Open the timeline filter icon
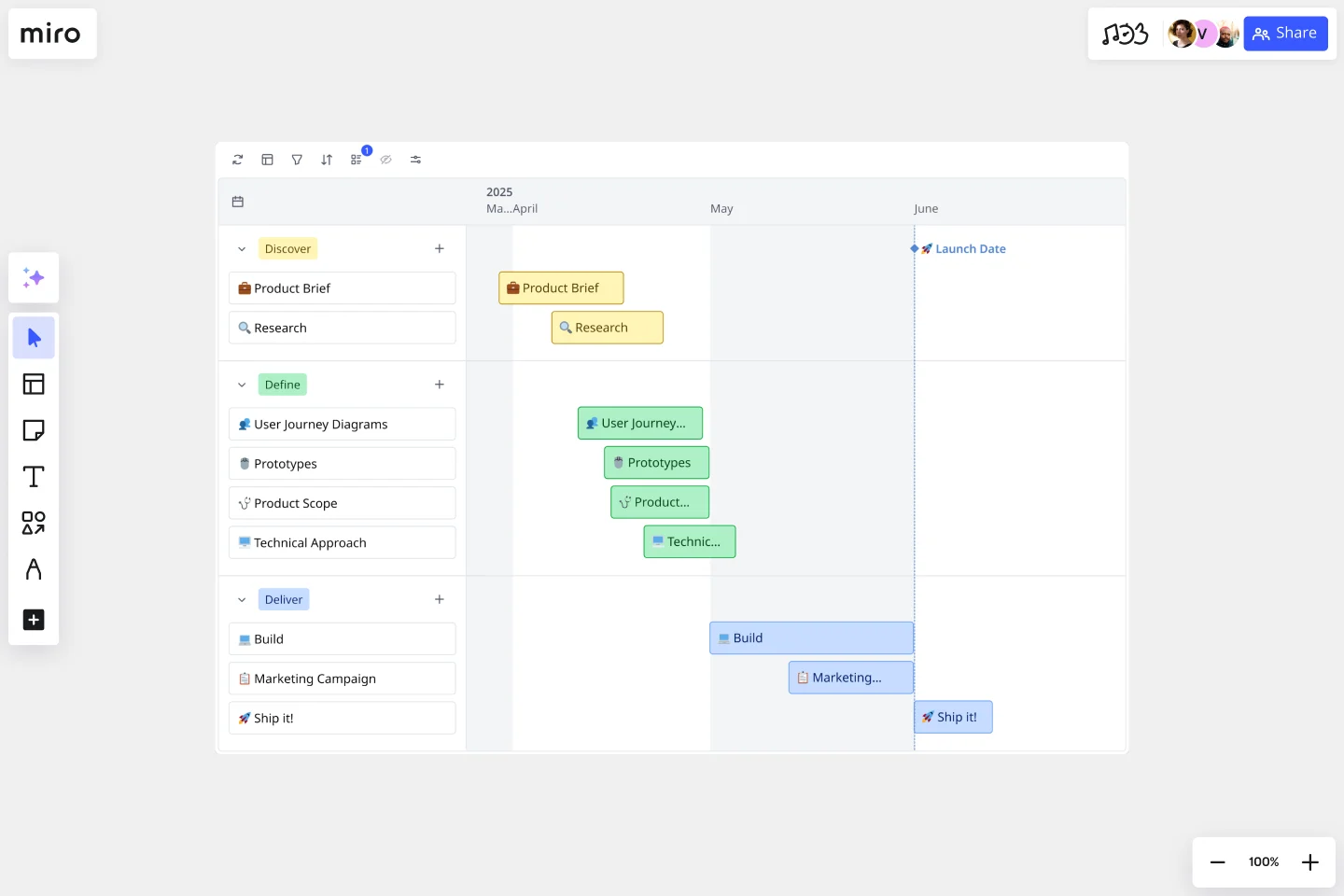The width and height of the screenshot is (1344, 896). [297, 160]
